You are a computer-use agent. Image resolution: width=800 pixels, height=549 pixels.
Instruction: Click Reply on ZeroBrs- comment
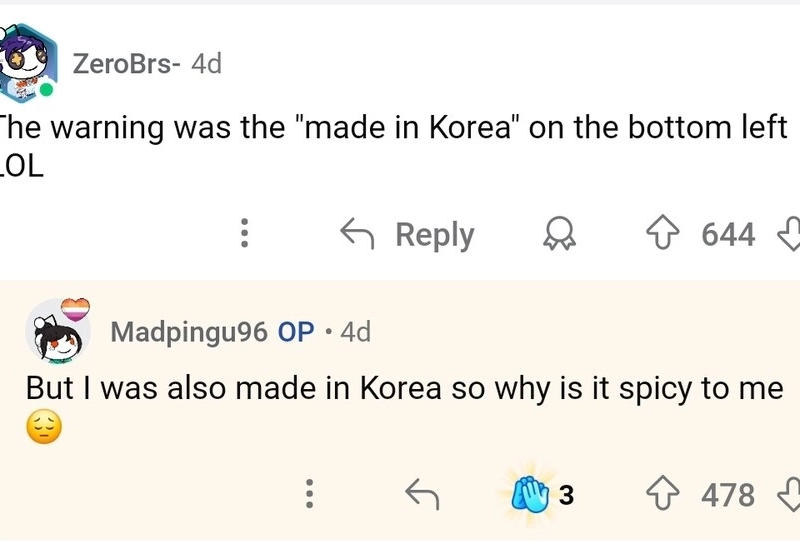[x=408, y=235]
